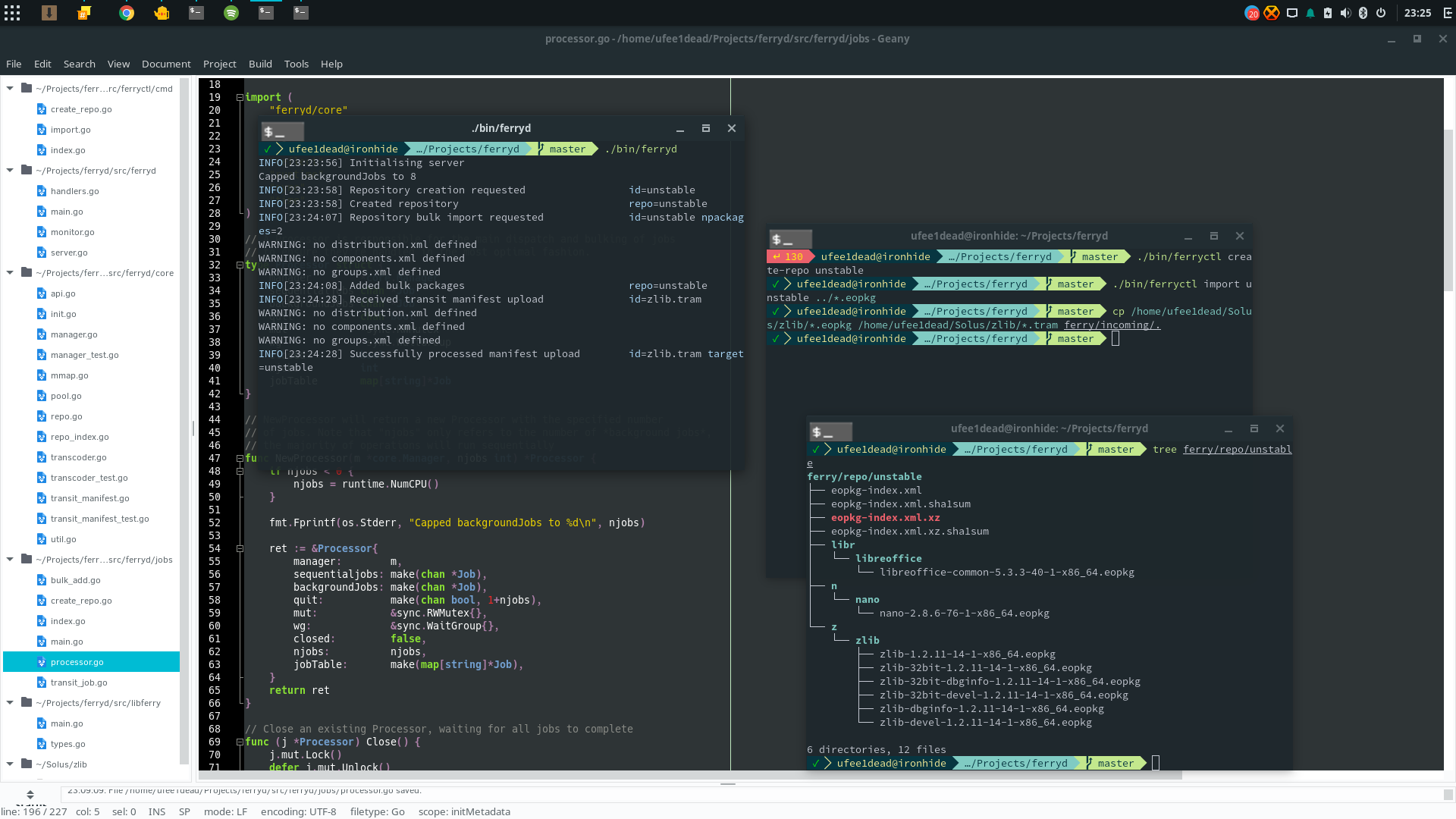Click the 'encoding: UTF-8' status bar entry
Image resolution: width=1456 pixels, height=819 pixels.
click(298, 811)
